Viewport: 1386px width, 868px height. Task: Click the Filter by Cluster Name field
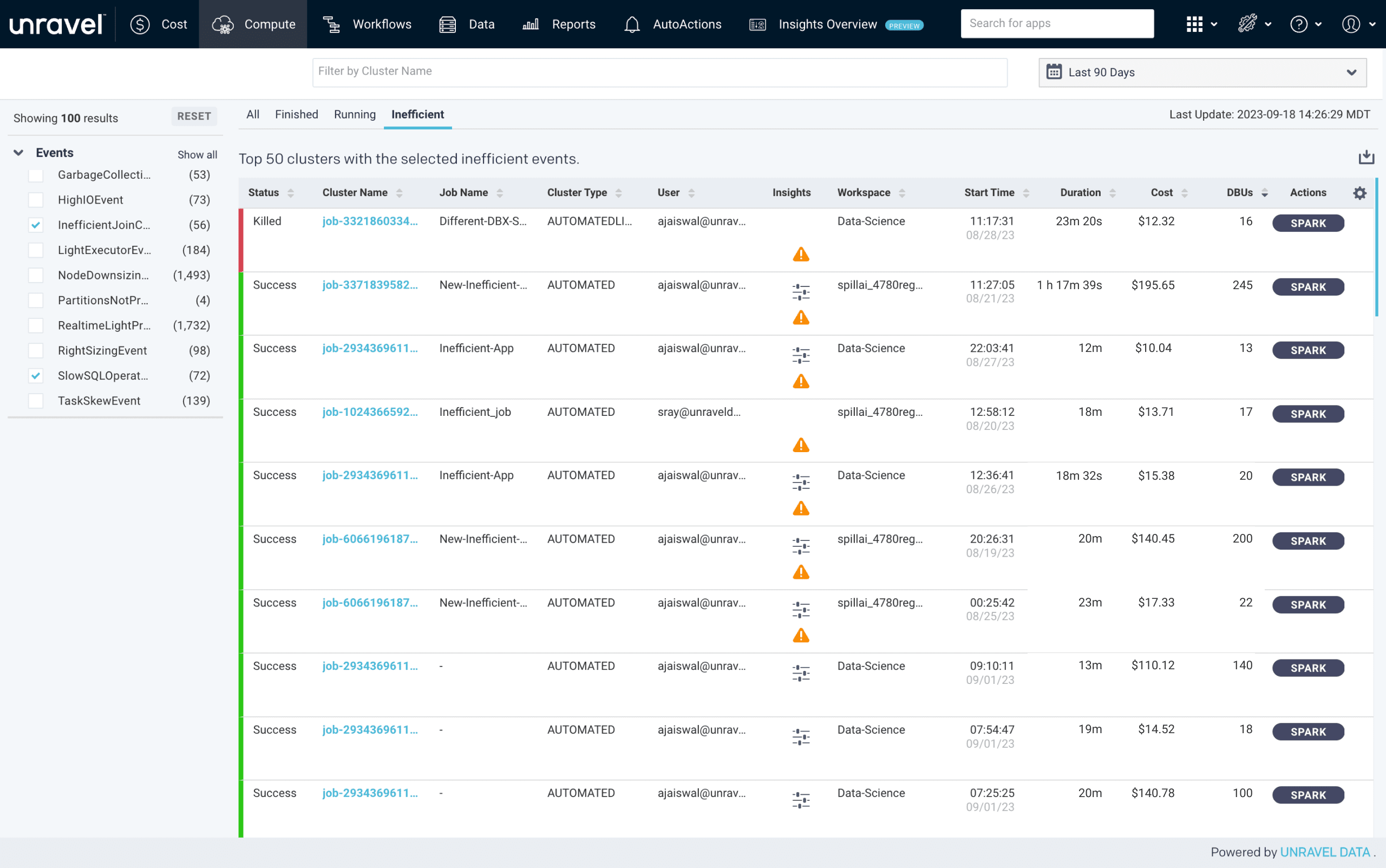coord(659,72)
